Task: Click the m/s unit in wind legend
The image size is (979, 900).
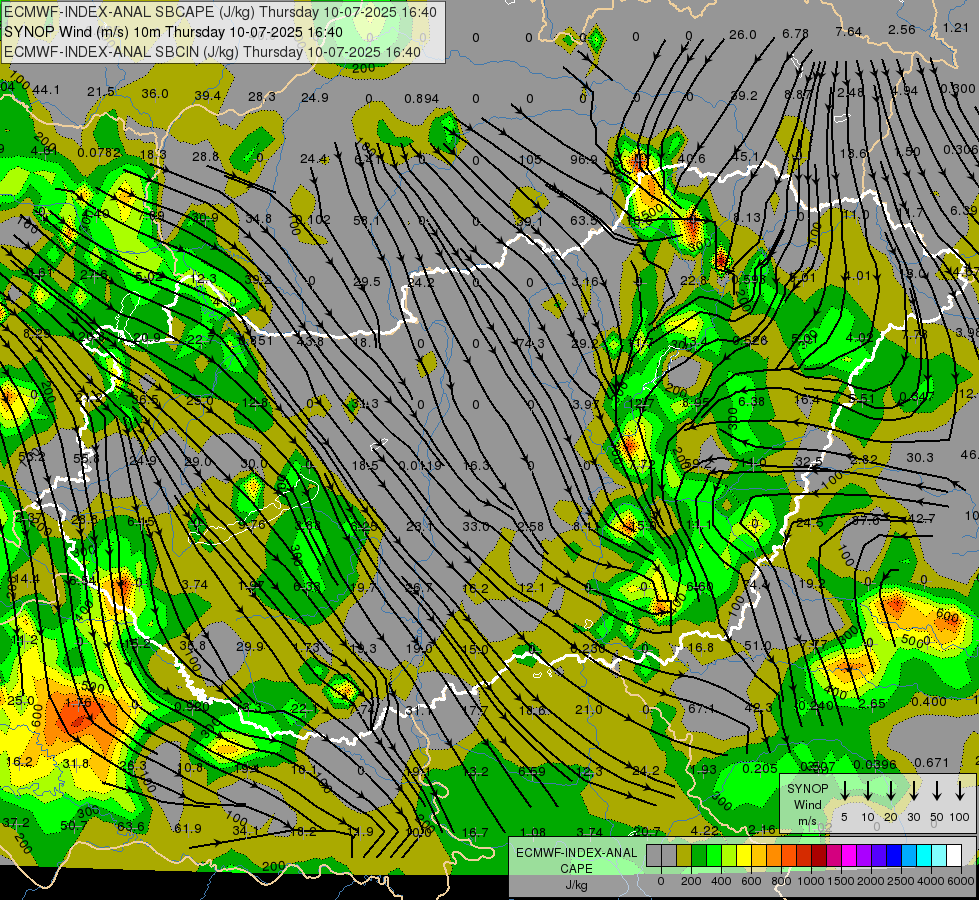Action: coord(807,821)
